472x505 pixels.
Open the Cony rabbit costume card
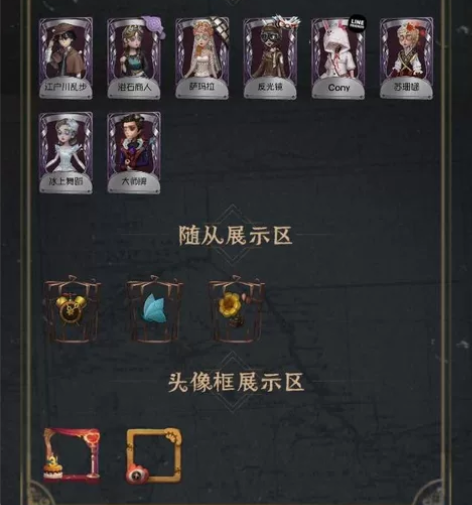point(338,58)
